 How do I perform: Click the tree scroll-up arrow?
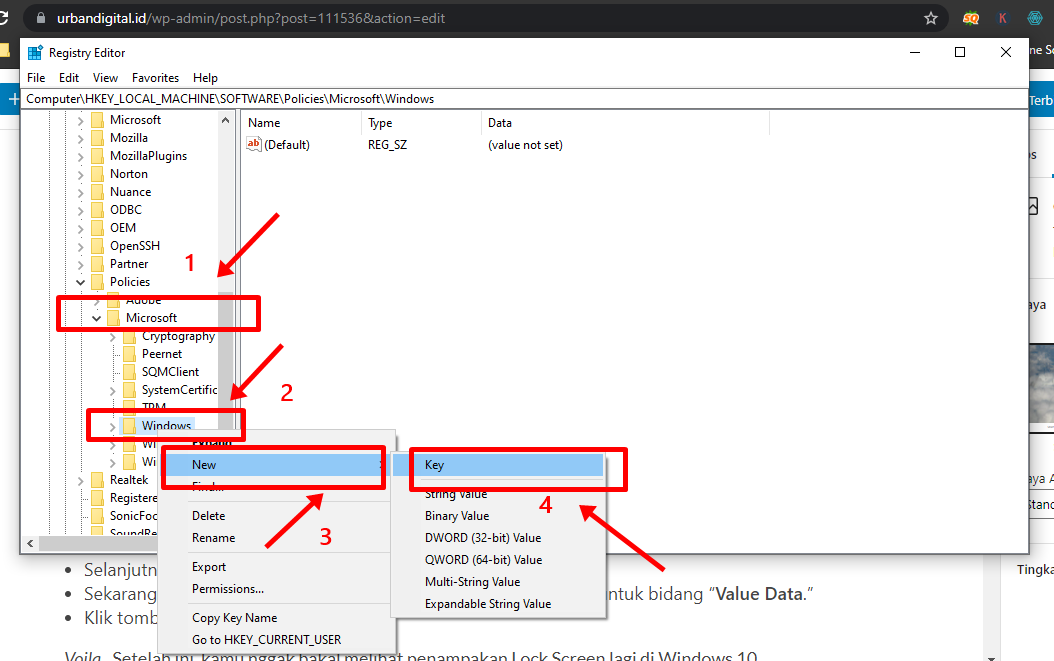[x=225, y=120]
